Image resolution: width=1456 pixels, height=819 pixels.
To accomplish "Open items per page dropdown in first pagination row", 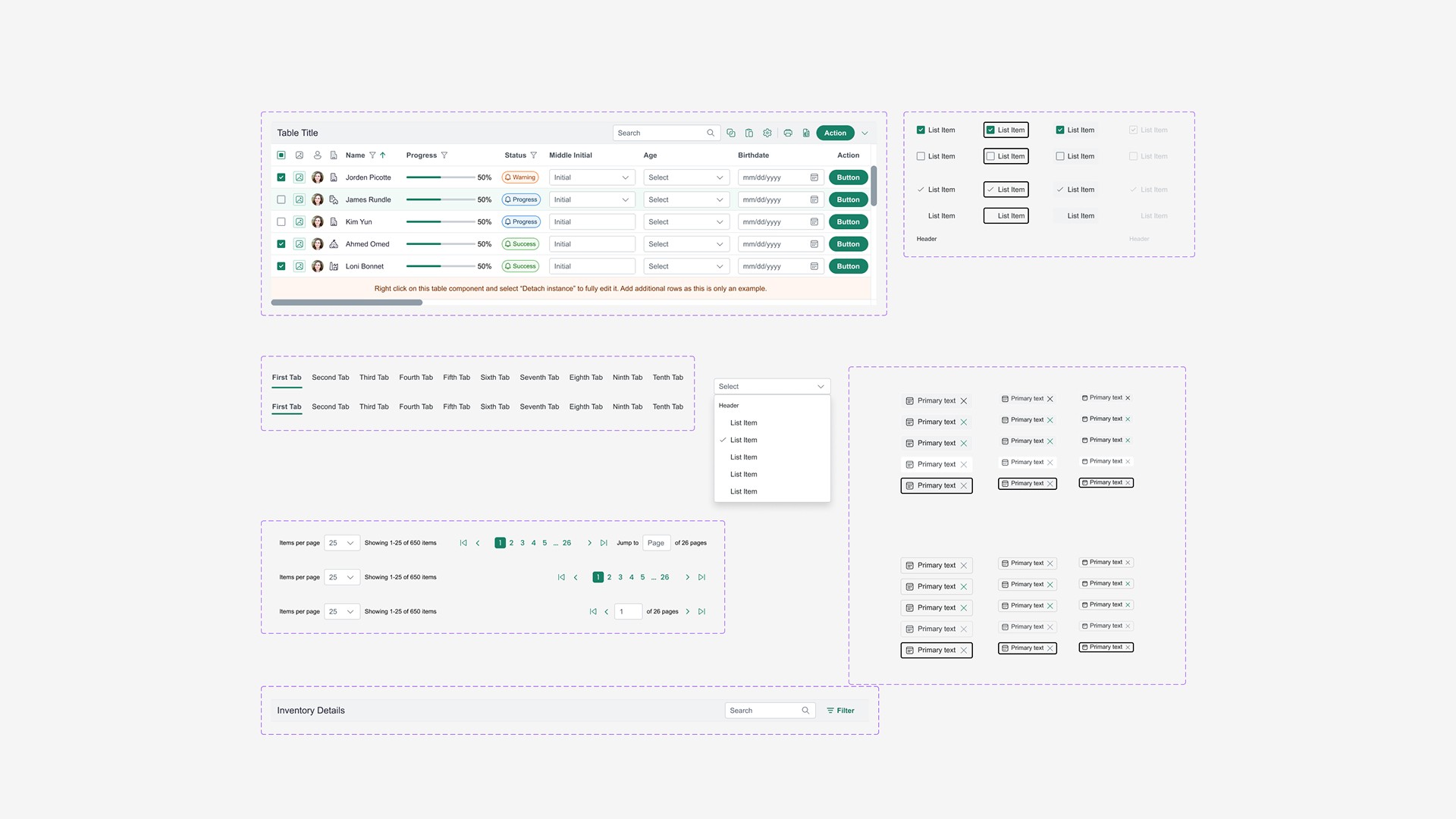I will point(341,543).
